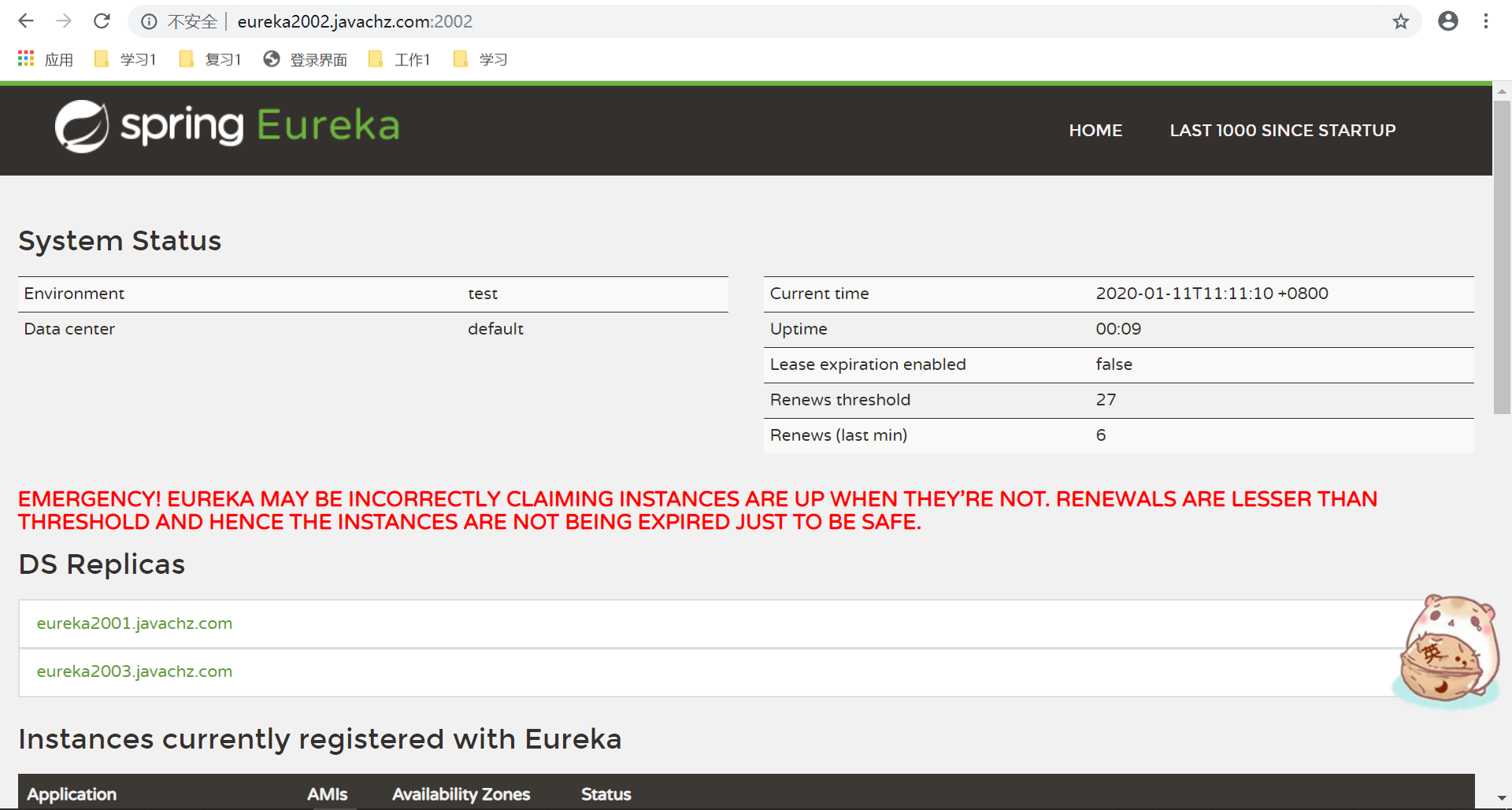Click the scrollbar down arrow
The image size is (1512, 810).
(1502, 799)
